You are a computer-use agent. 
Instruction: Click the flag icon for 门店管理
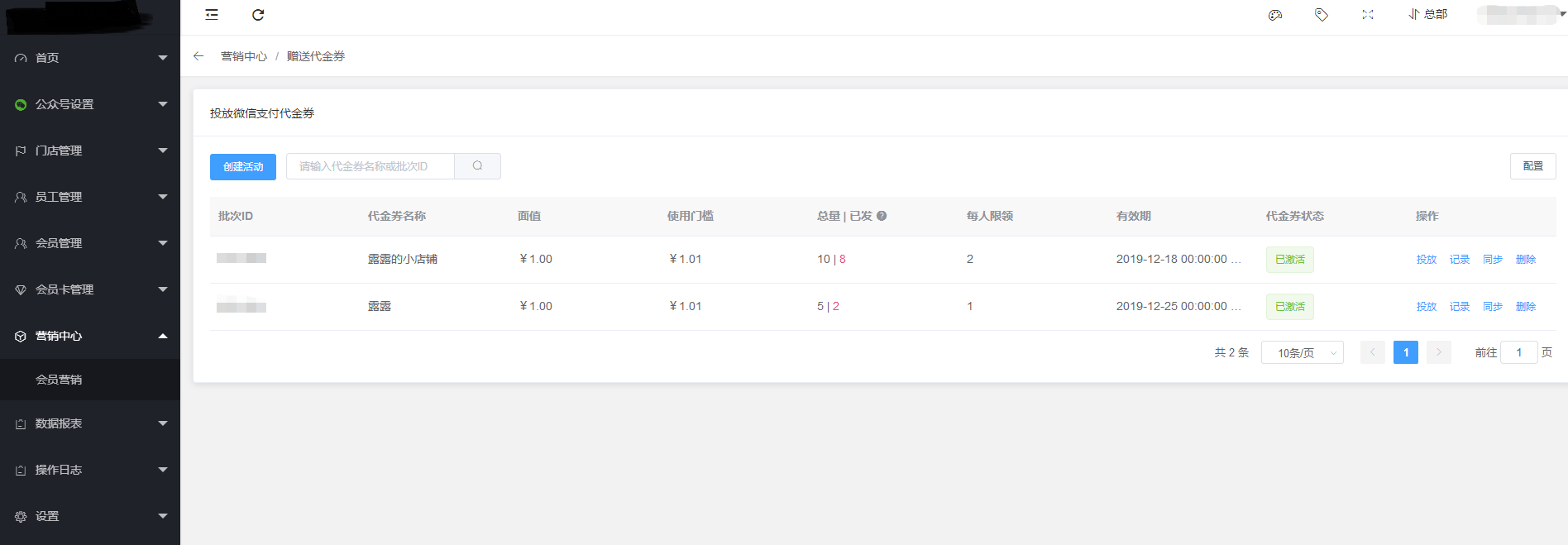tap(21, 151)
